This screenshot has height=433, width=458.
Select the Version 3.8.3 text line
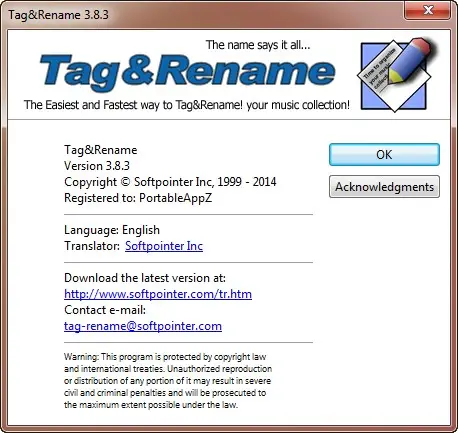[x=97, y=166]
